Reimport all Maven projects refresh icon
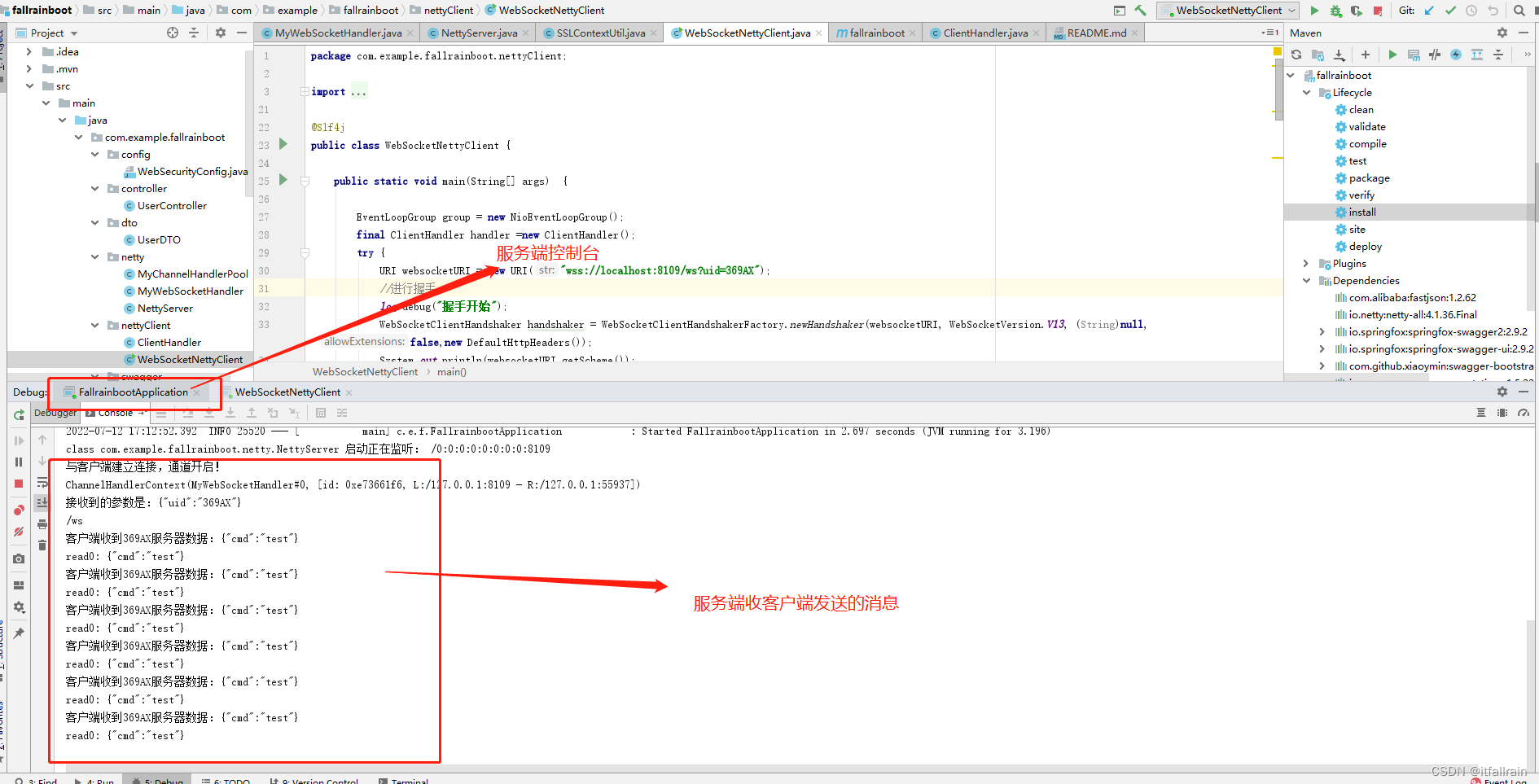Image resolution: width=1539 pixels, height=784 pixels. [x=1296, y=55]
